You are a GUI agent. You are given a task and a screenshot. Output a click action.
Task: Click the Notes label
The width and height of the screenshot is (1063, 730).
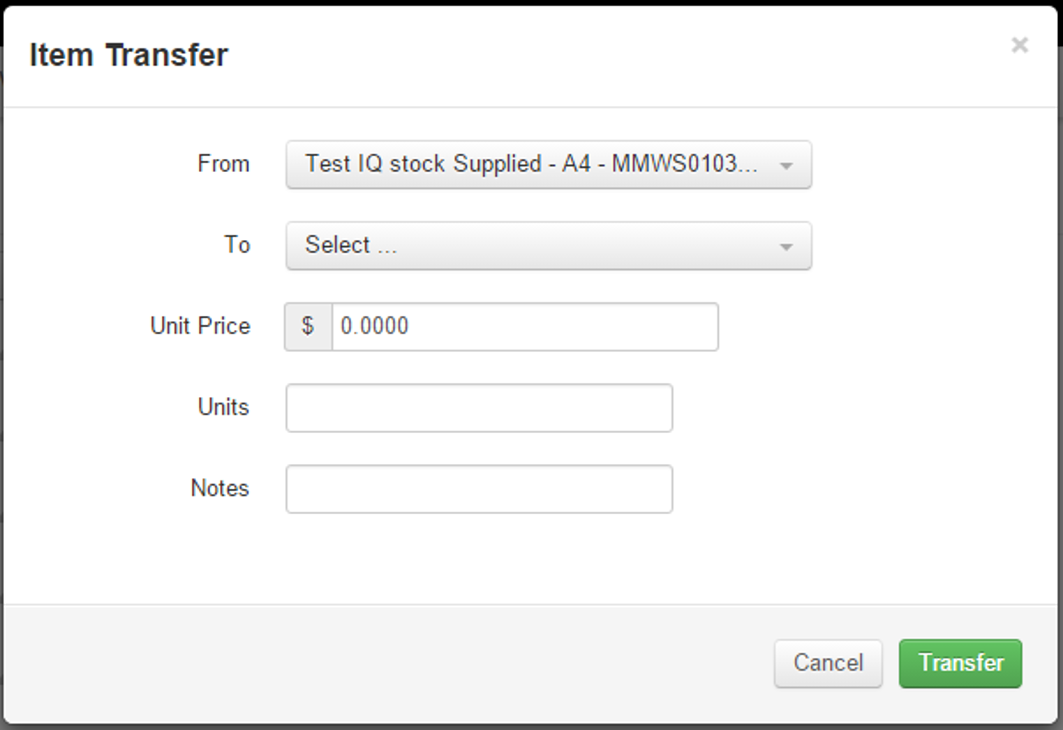tap(219, 488)
